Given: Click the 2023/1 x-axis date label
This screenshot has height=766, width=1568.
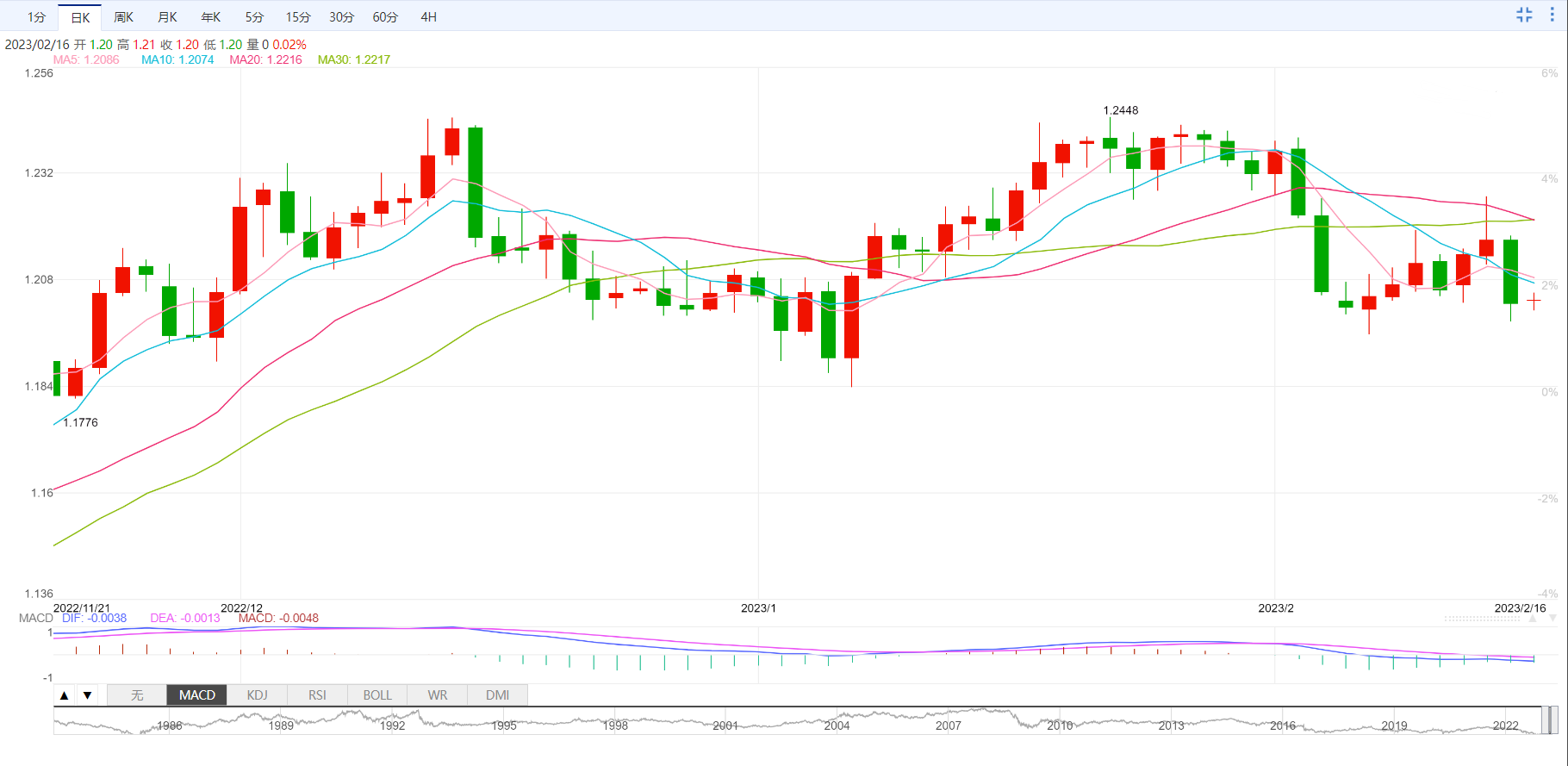Looking at the screenshot, I should click(x=758, y=607).
